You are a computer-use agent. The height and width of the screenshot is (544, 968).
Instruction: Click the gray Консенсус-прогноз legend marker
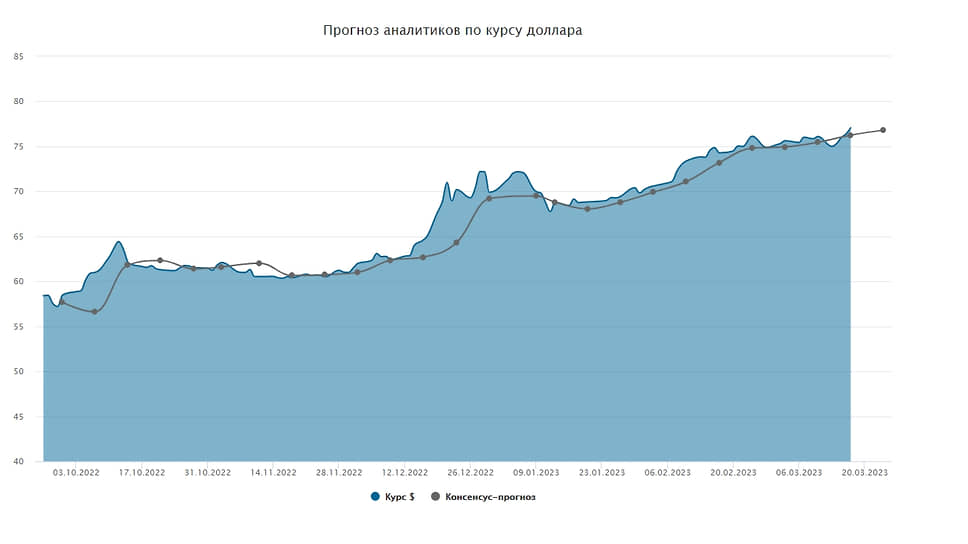[435, 496]
